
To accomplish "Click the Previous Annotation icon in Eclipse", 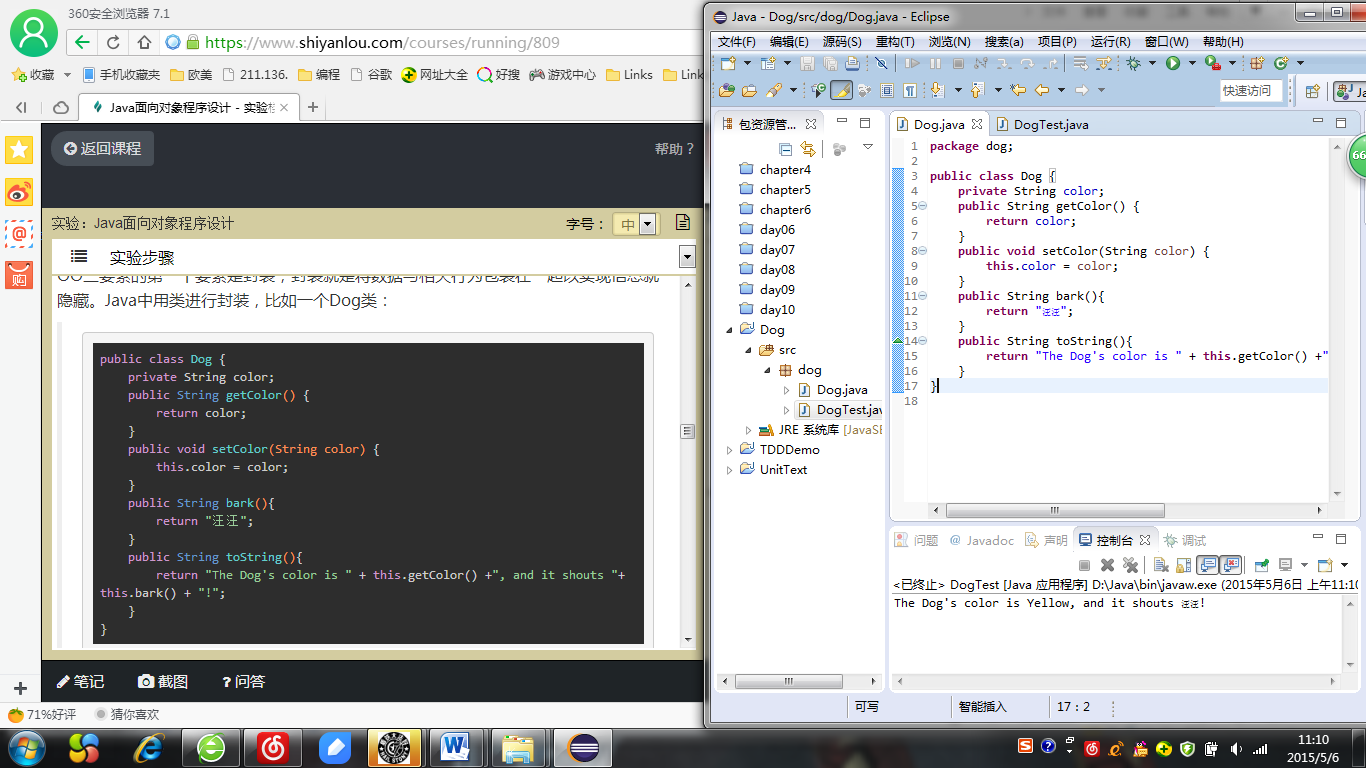I will point(977,90).
